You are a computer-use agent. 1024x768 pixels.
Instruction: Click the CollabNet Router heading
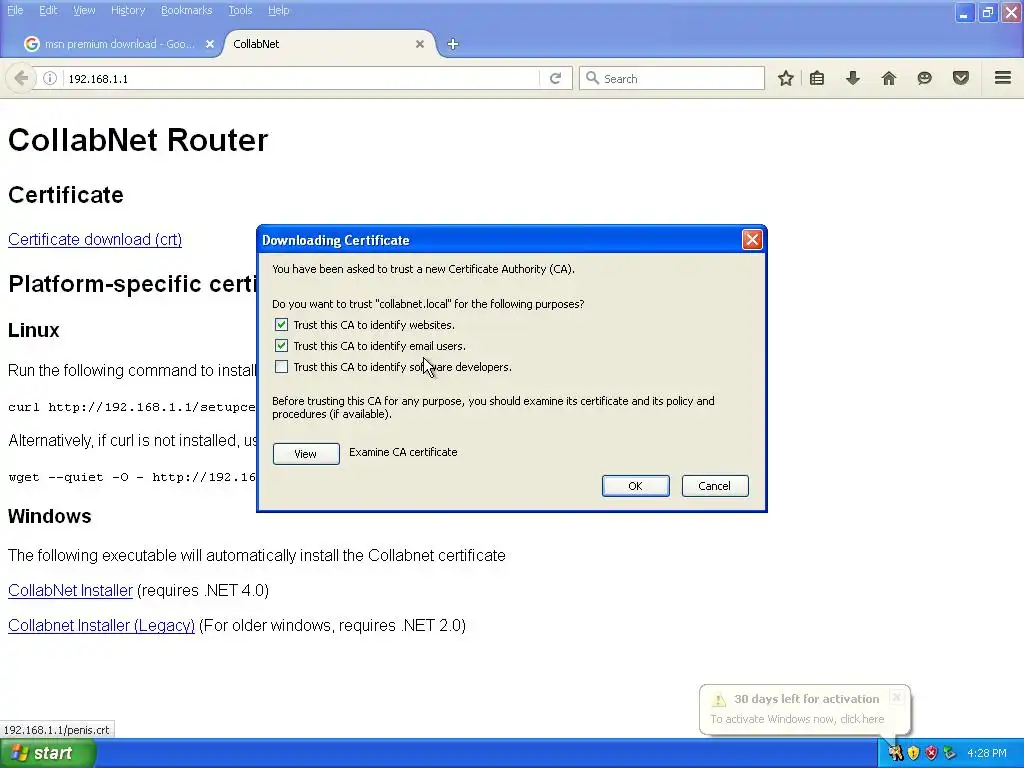click(x=138, y=140)
